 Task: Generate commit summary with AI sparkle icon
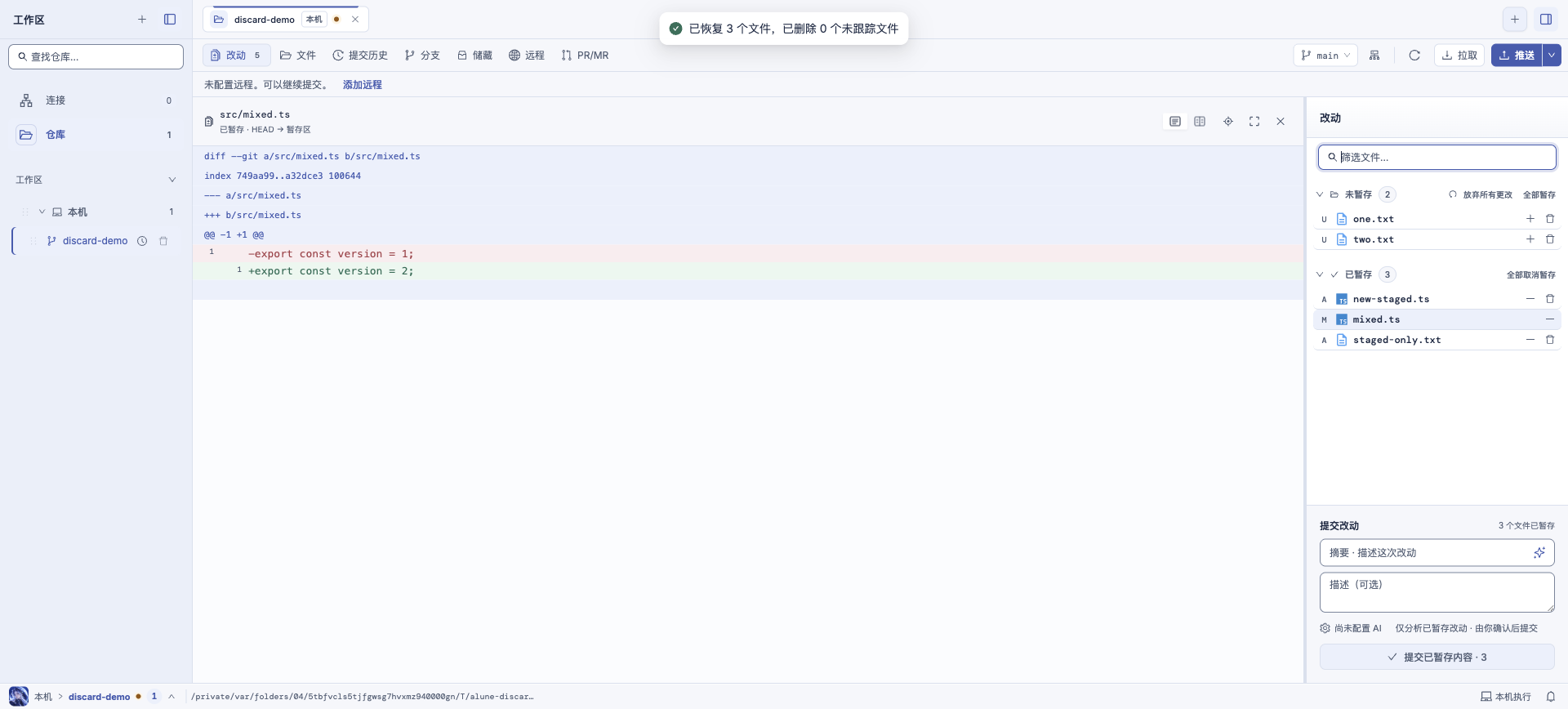[x=1539, y=553]
